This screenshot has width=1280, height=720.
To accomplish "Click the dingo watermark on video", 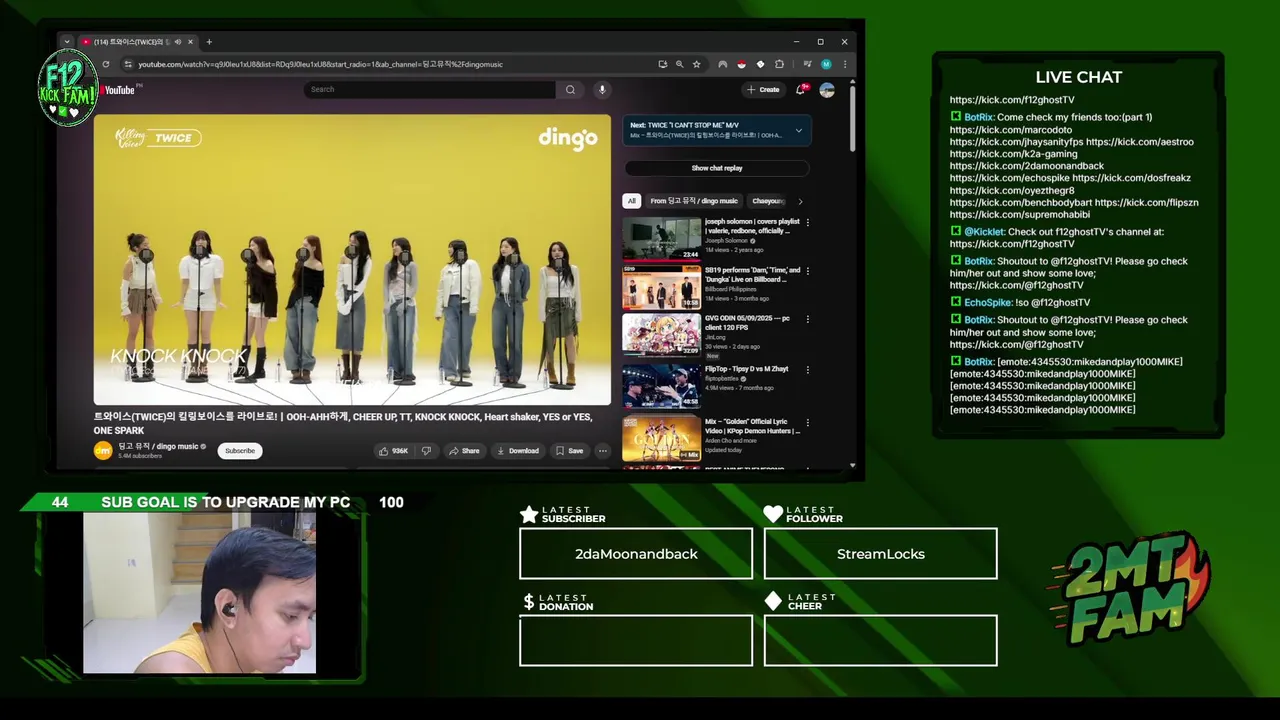I will (x=567, y=138).
